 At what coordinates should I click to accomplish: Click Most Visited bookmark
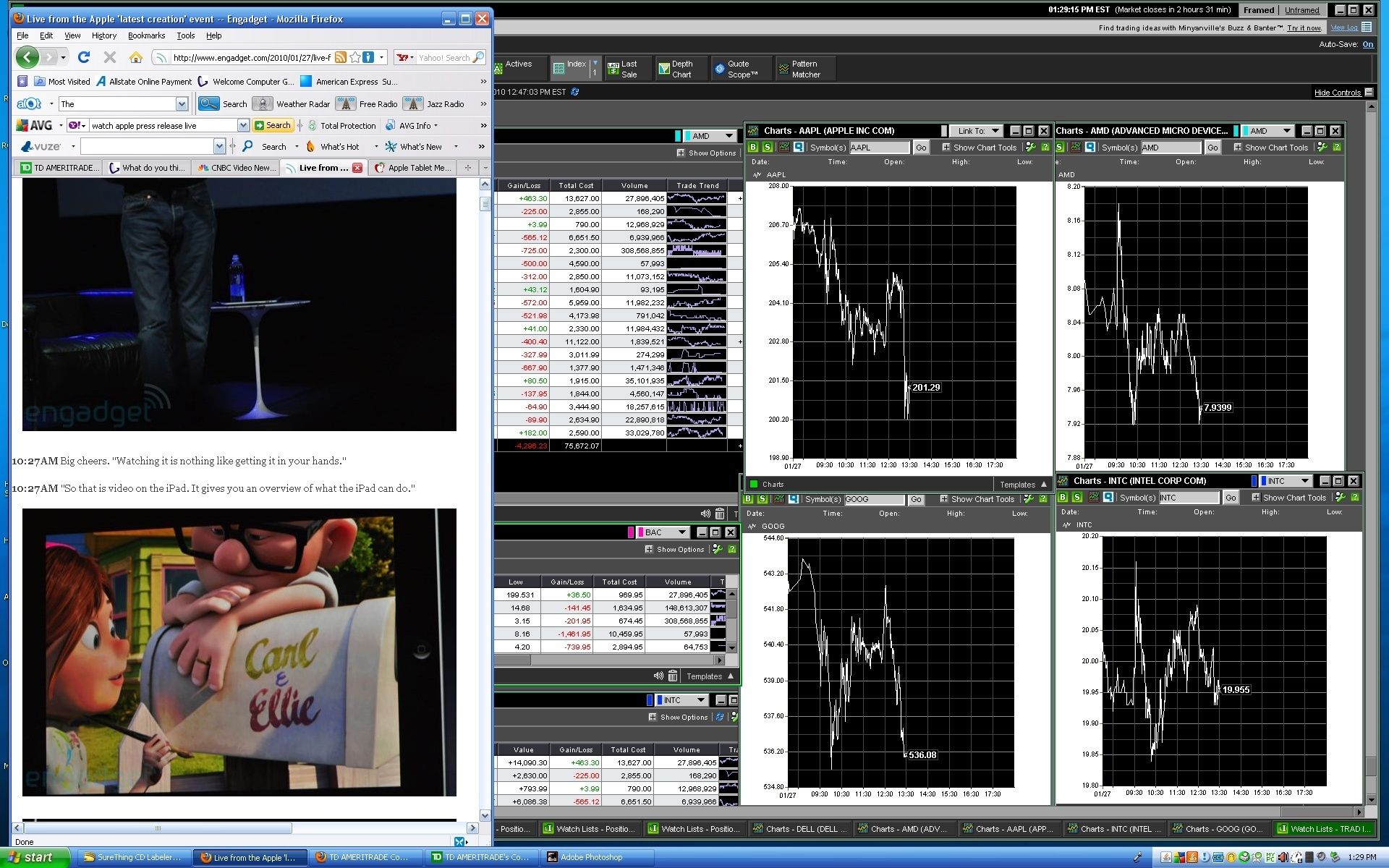(x=62, y=82)
